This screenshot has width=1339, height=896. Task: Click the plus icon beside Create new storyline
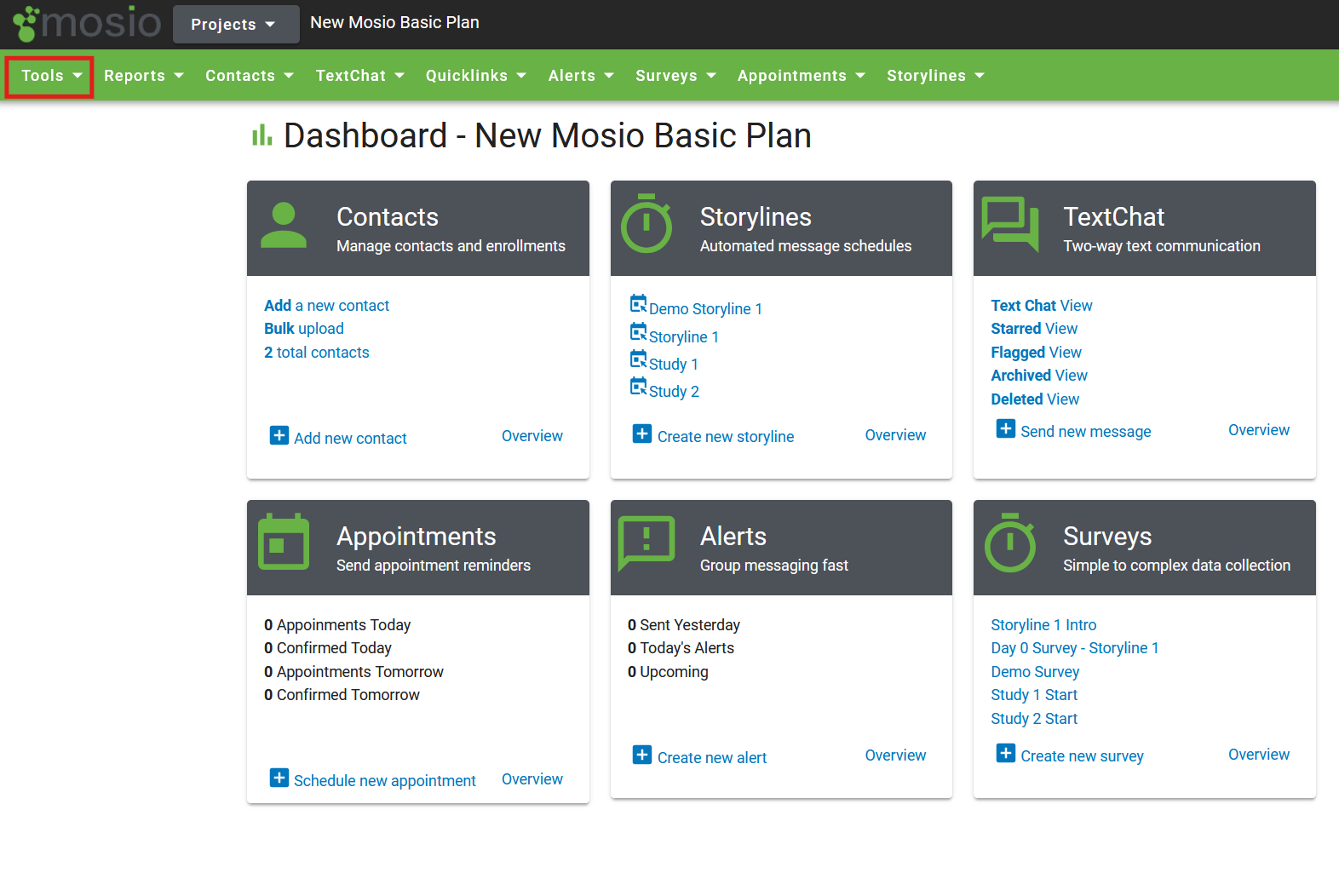pos(642,434)
